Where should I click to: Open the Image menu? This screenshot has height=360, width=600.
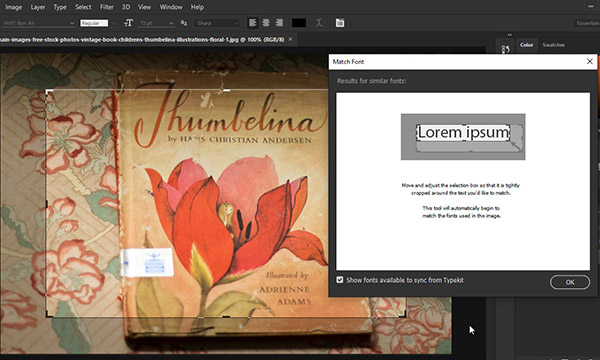pyautogui.click(x=14, y=7)
